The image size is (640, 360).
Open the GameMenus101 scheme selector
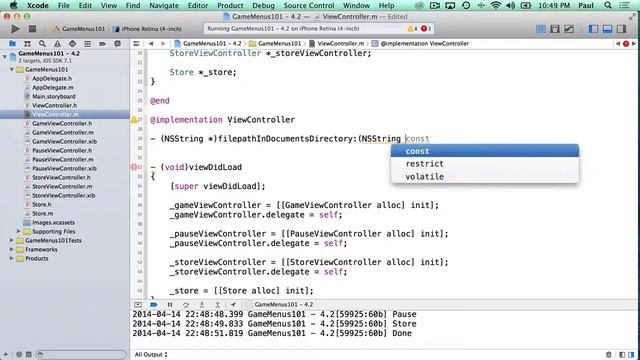point(79,29)
